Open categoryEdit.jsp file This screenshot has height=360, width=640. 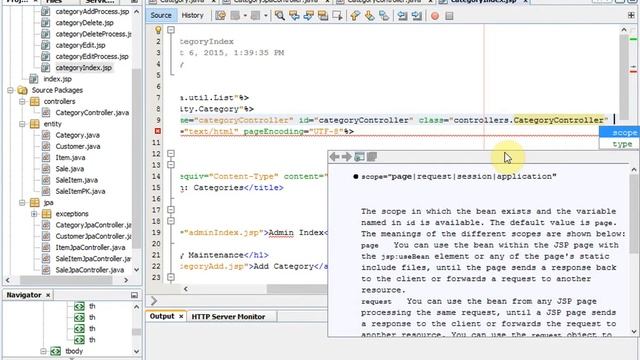[x=80, y=45]
